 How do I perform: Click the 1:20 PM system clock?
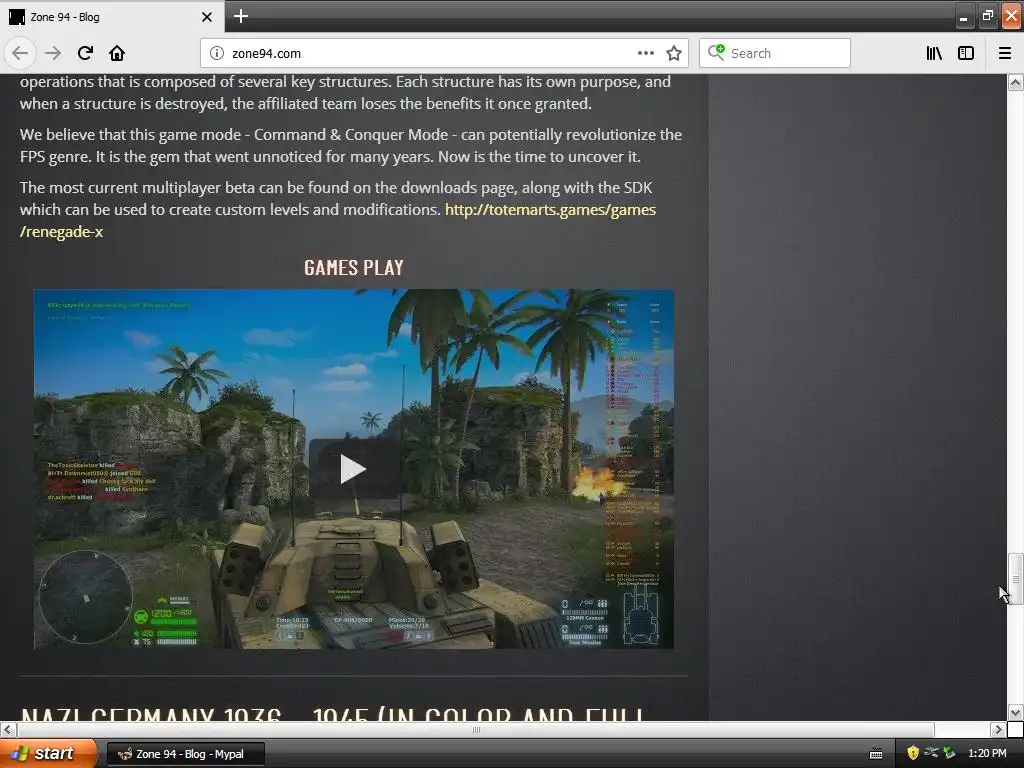coord(987,754)
